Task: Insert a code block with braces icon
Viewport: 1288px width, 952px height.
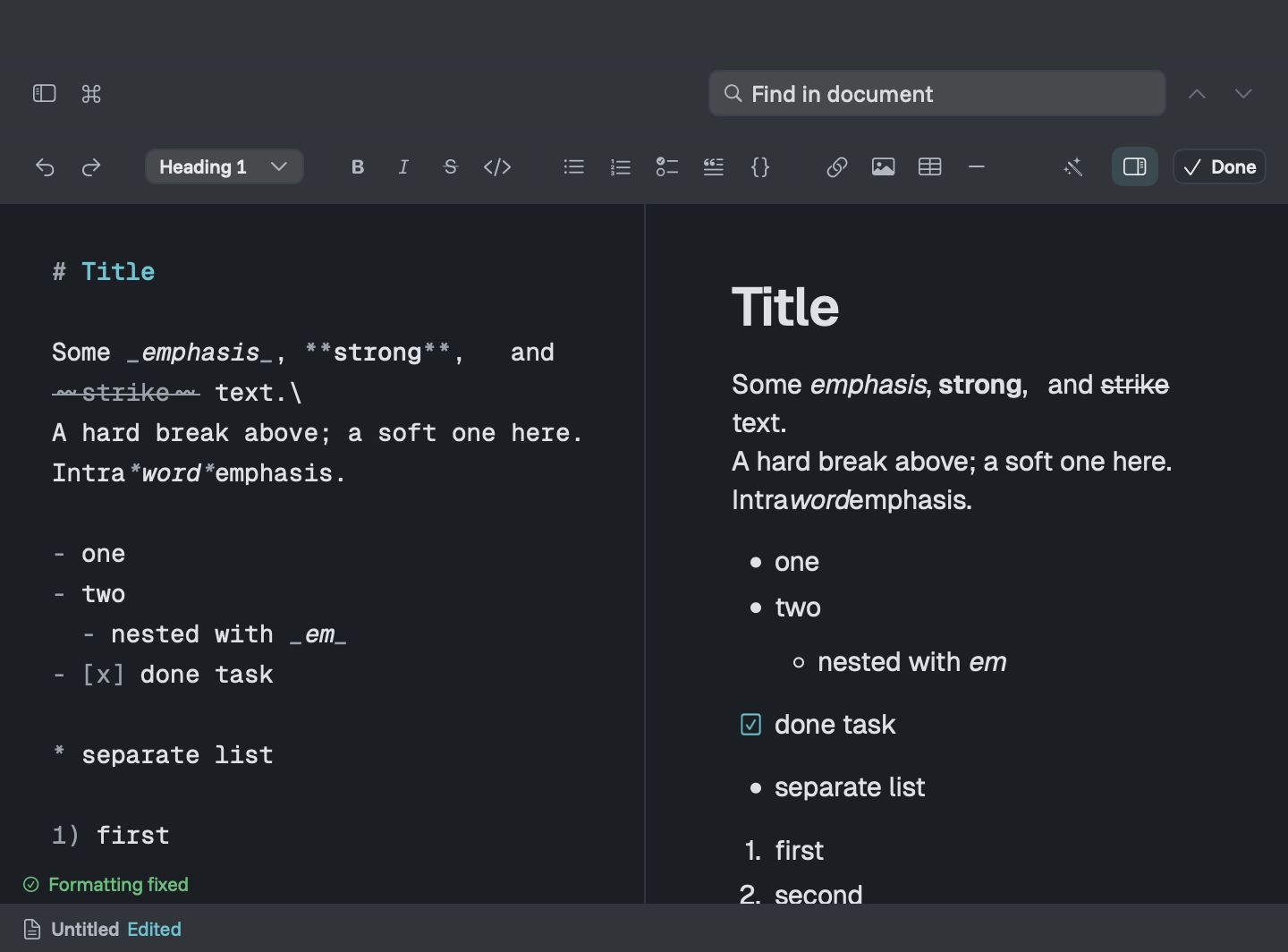Action: pos(760,167)
